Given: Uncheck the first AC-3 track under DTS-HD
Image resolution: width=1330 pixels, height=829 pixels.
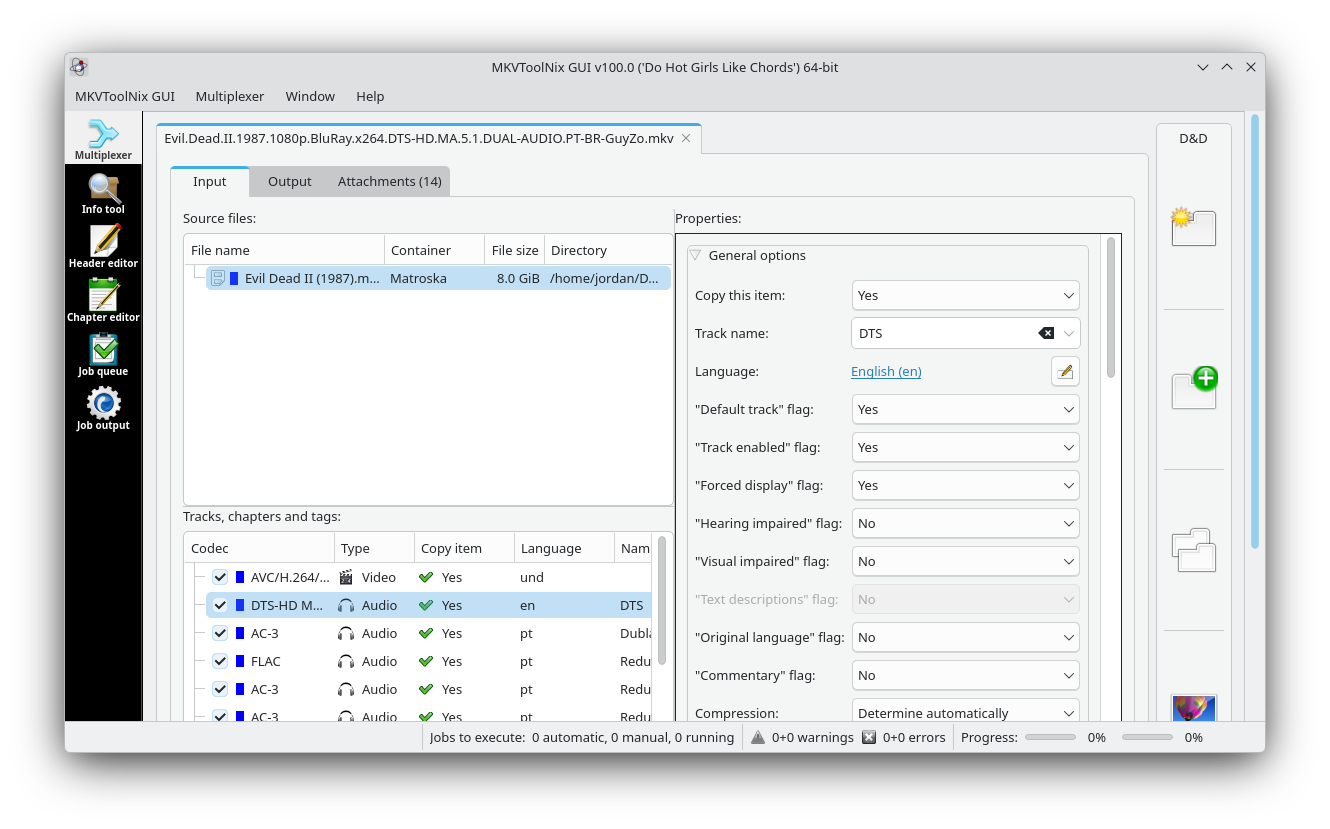Looking at the screenshot, I should click(220, 633).
